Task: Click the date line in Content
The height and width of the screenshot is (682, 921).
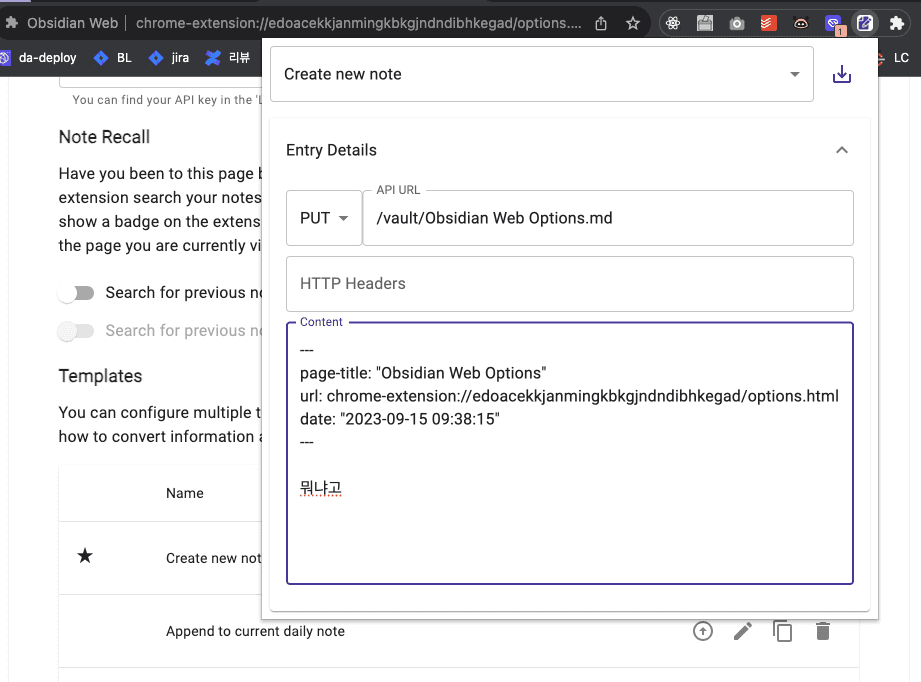Action: click(x=399, y=419)
